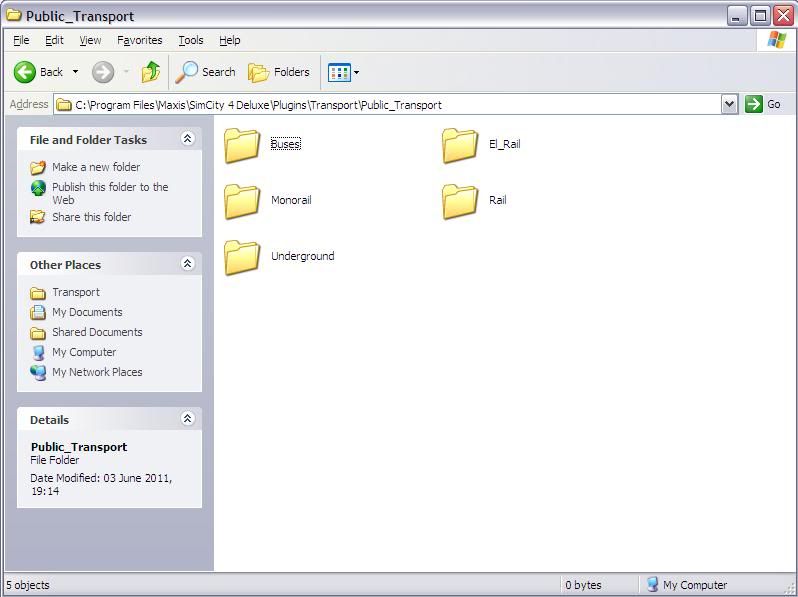798x597 pixels.
Task: Click the Date Modified detail text
Action: [x=101, y=485]
